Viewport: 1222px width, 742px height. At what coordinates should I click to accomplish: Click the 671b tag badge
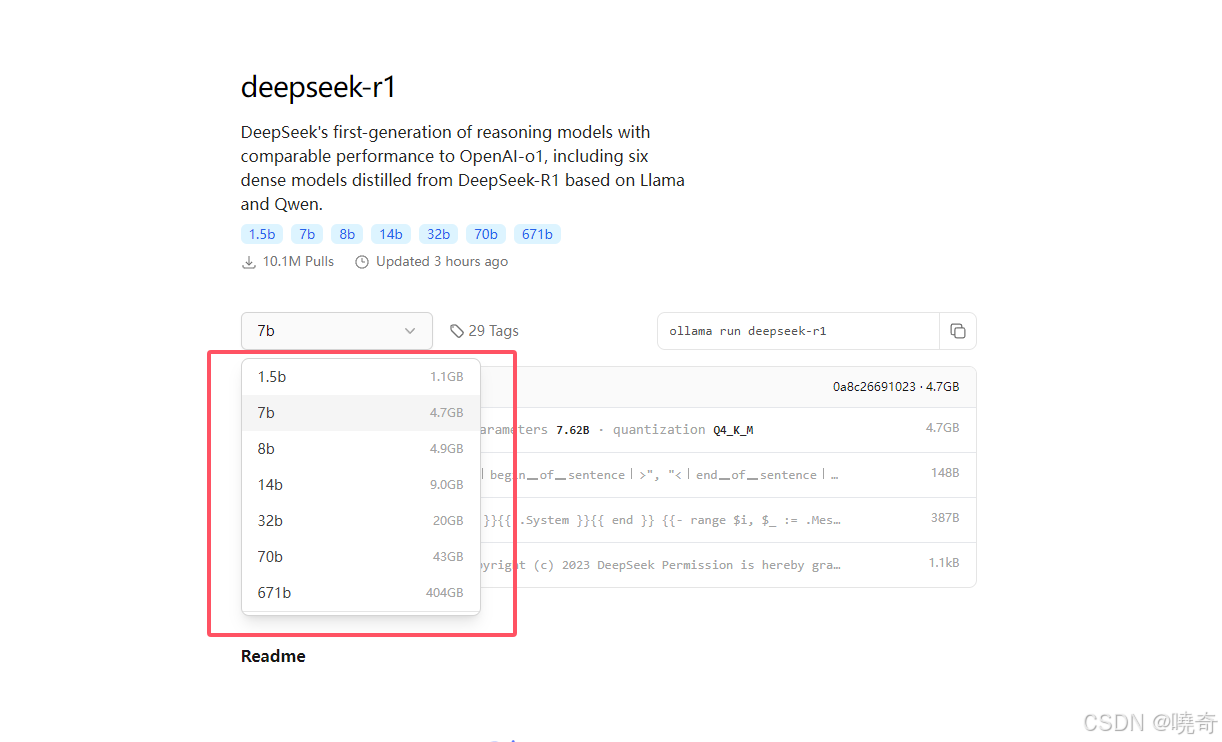coord(537,234)
